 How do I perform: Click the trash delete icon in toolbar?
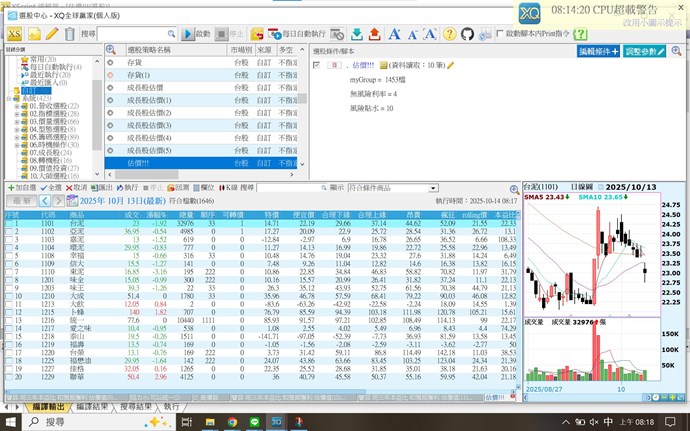click(x=68, y=35)
